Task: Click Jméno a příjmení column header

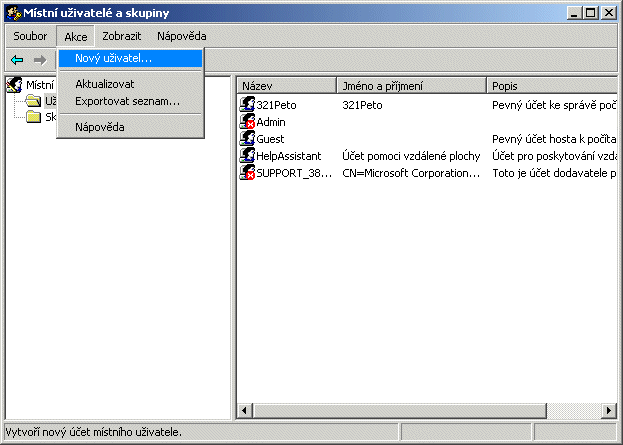Action: [410, 86]
